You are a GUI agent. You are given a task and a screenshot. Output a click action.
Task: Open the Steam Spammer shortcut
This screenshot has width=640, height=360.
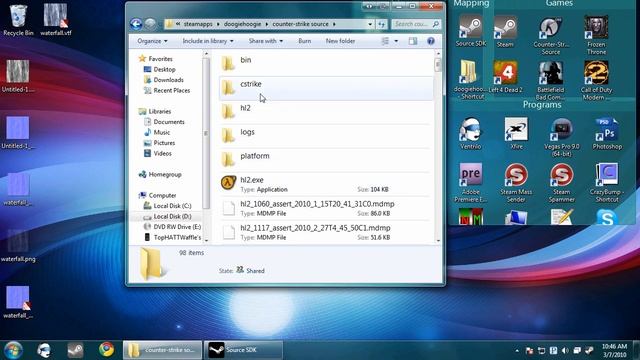pyautogui.click(x=562, y=182)
